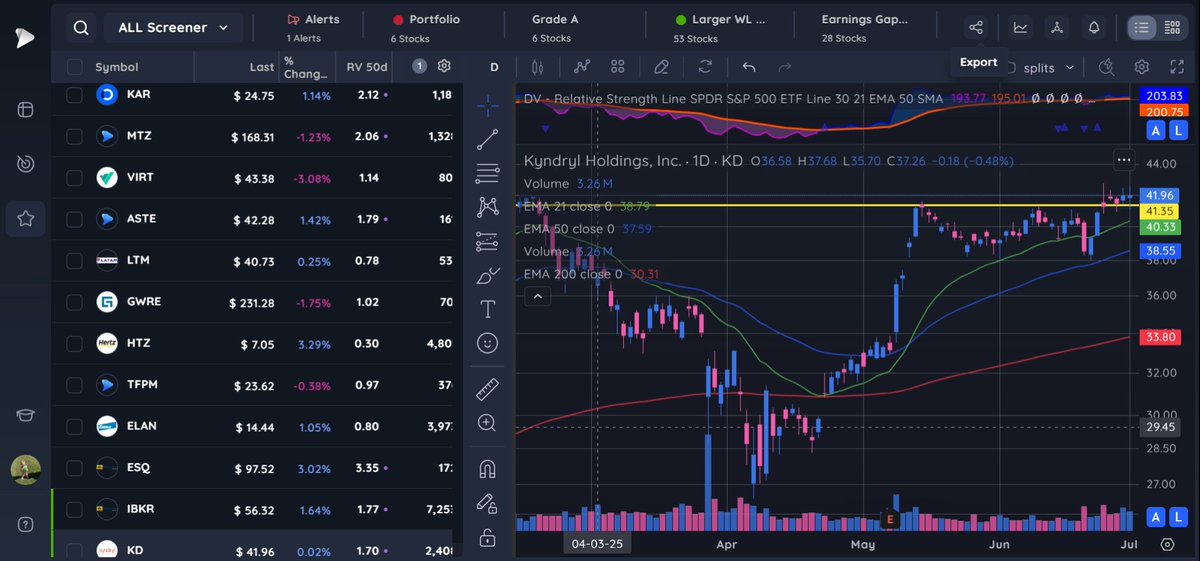Image resolution: width=1200 pixels, height=561 pixels.
Task: Check the GWRE row checkbox
Action: 74,302
